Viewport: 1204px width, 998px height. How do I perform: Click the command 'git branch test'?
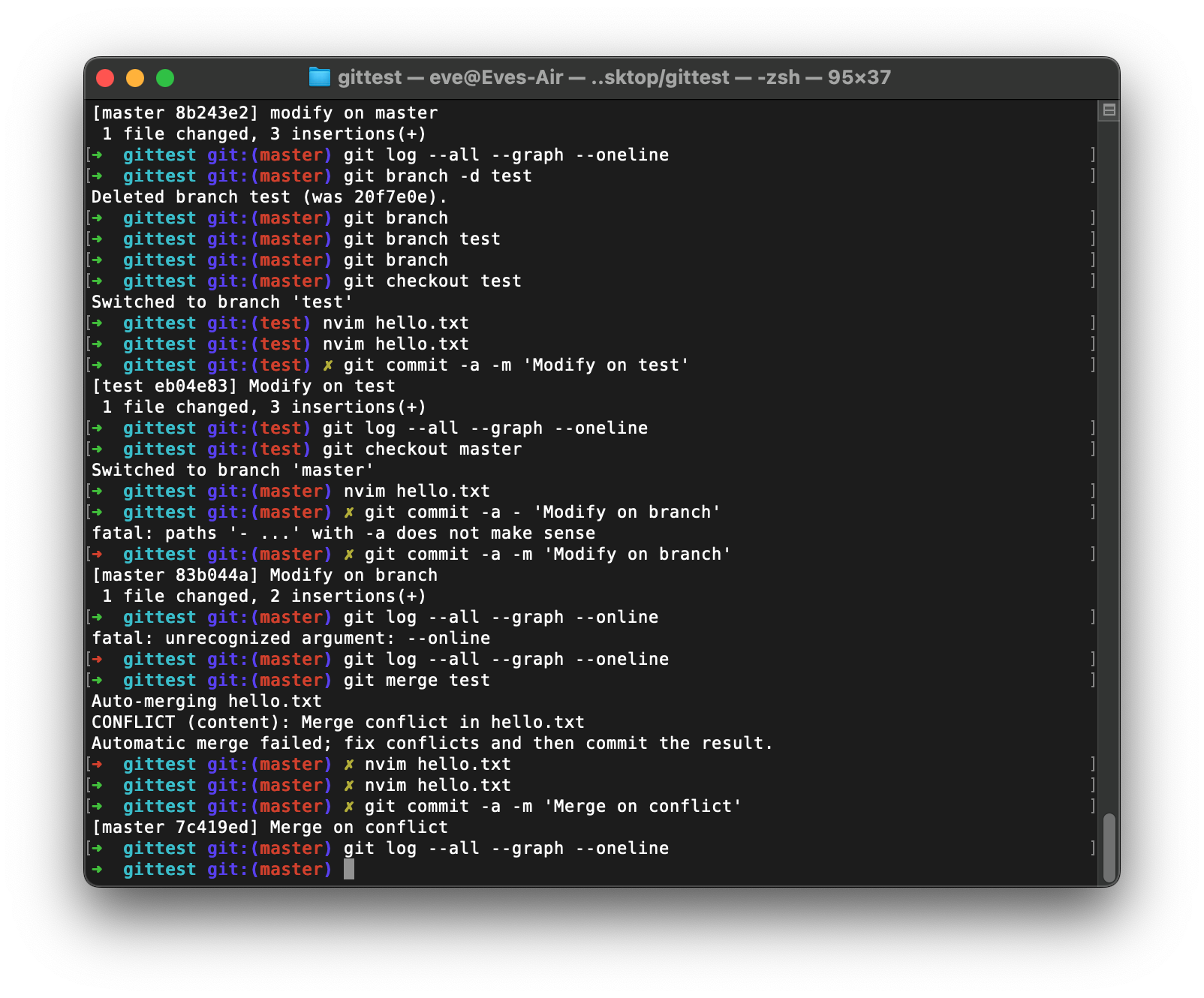coord(422,239)
